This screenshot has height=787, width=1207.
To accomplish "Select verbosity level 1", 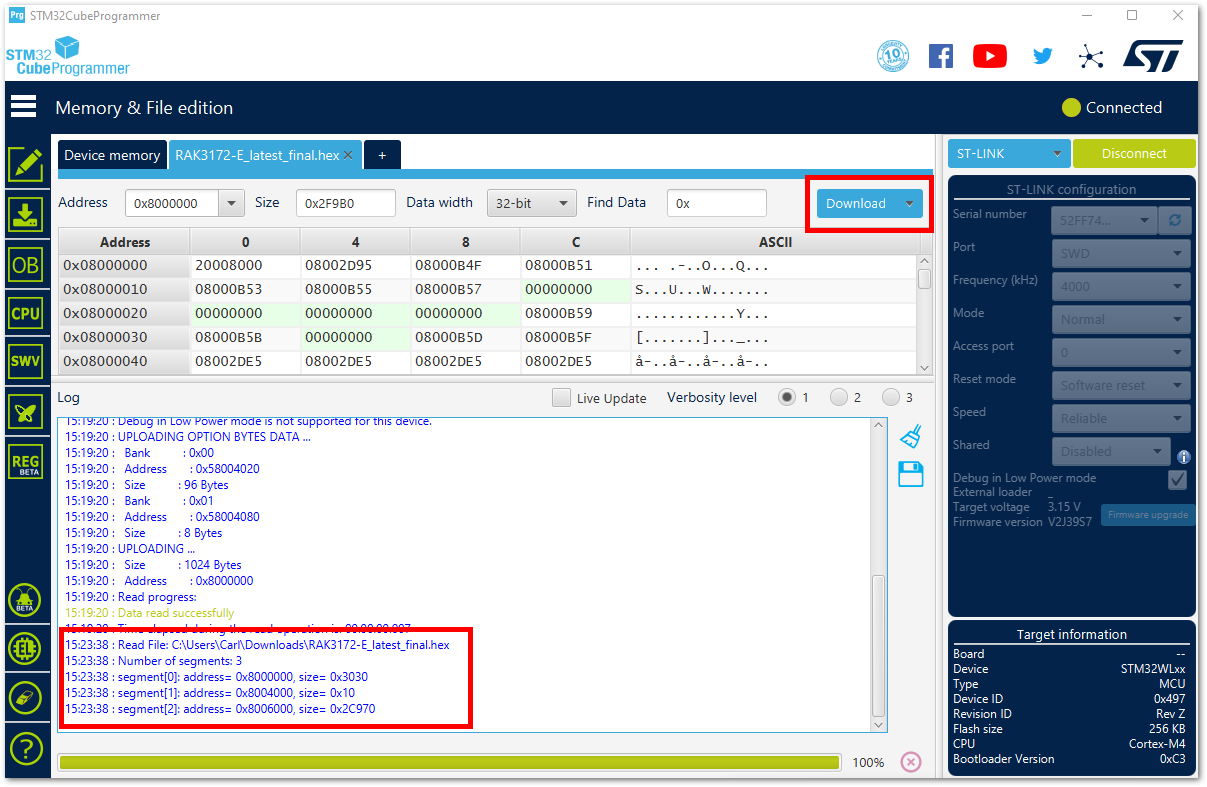I will 787,397.
